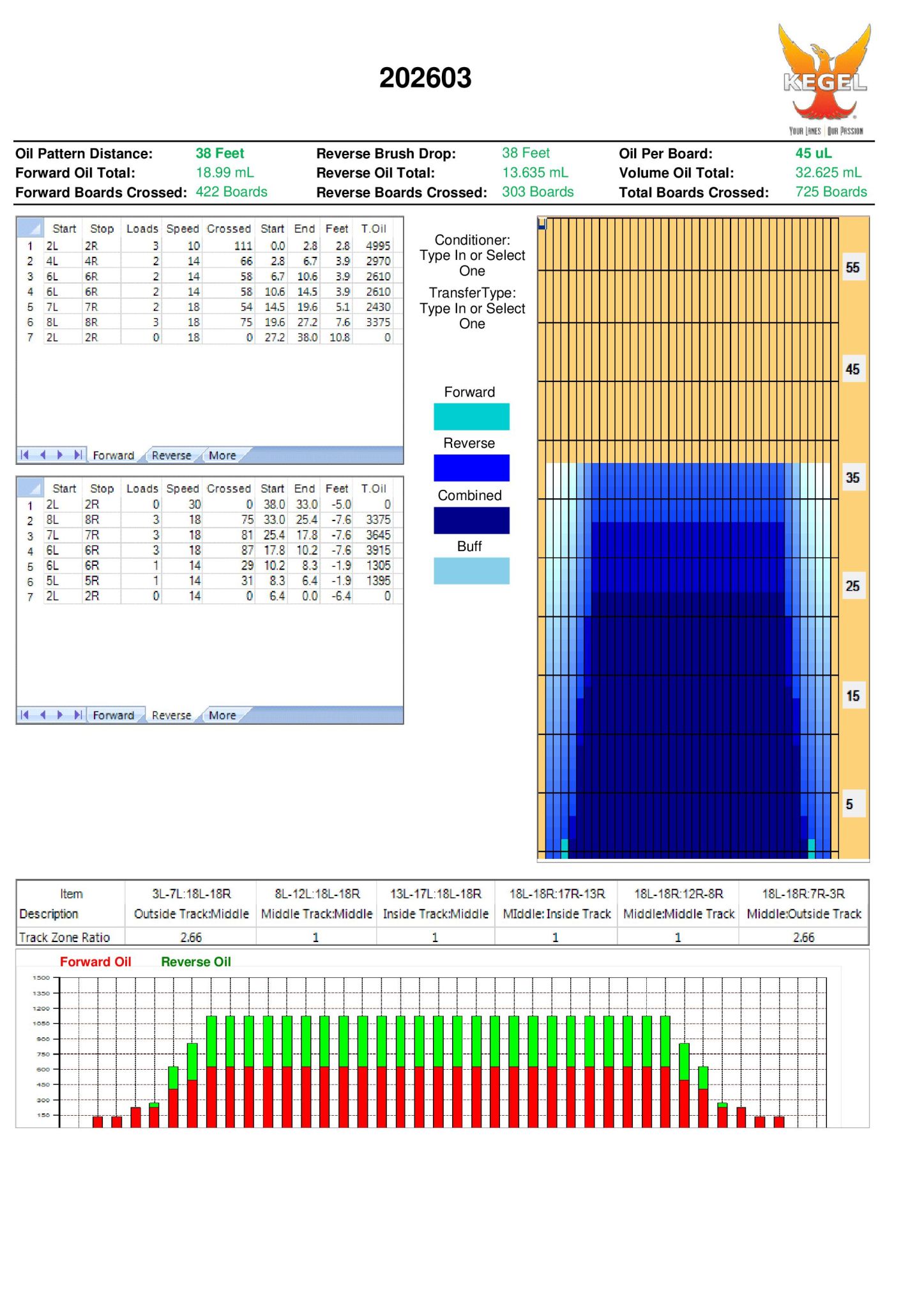This screenshot has width=924, height=1308.
Task: Click the dark navy Combined color swatch
Action: click(x=471, y=520)
